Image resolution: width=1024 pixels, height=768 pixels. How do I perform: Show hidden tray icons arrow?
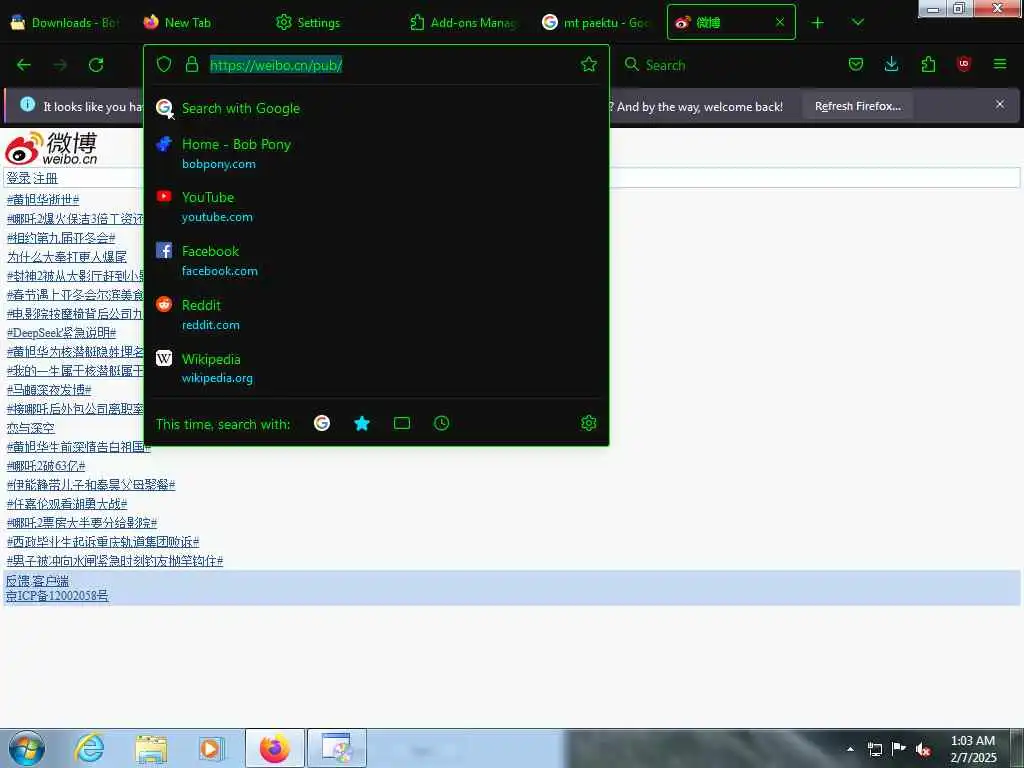(850, 749)
